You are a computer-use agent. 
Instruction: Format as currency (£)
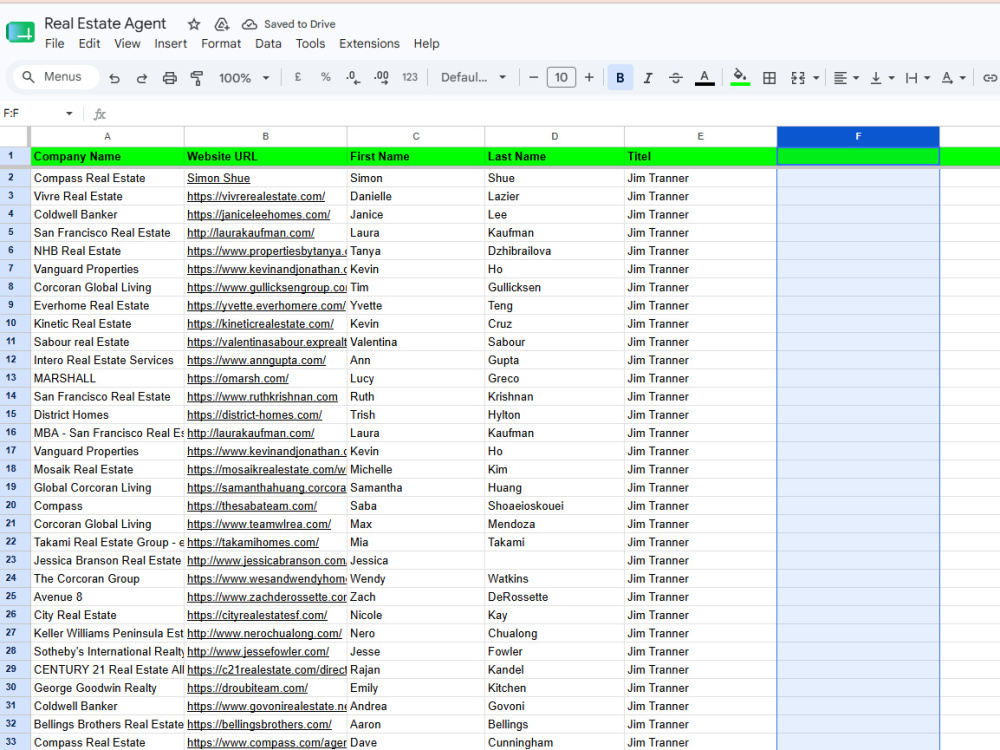tap(298, 77)
